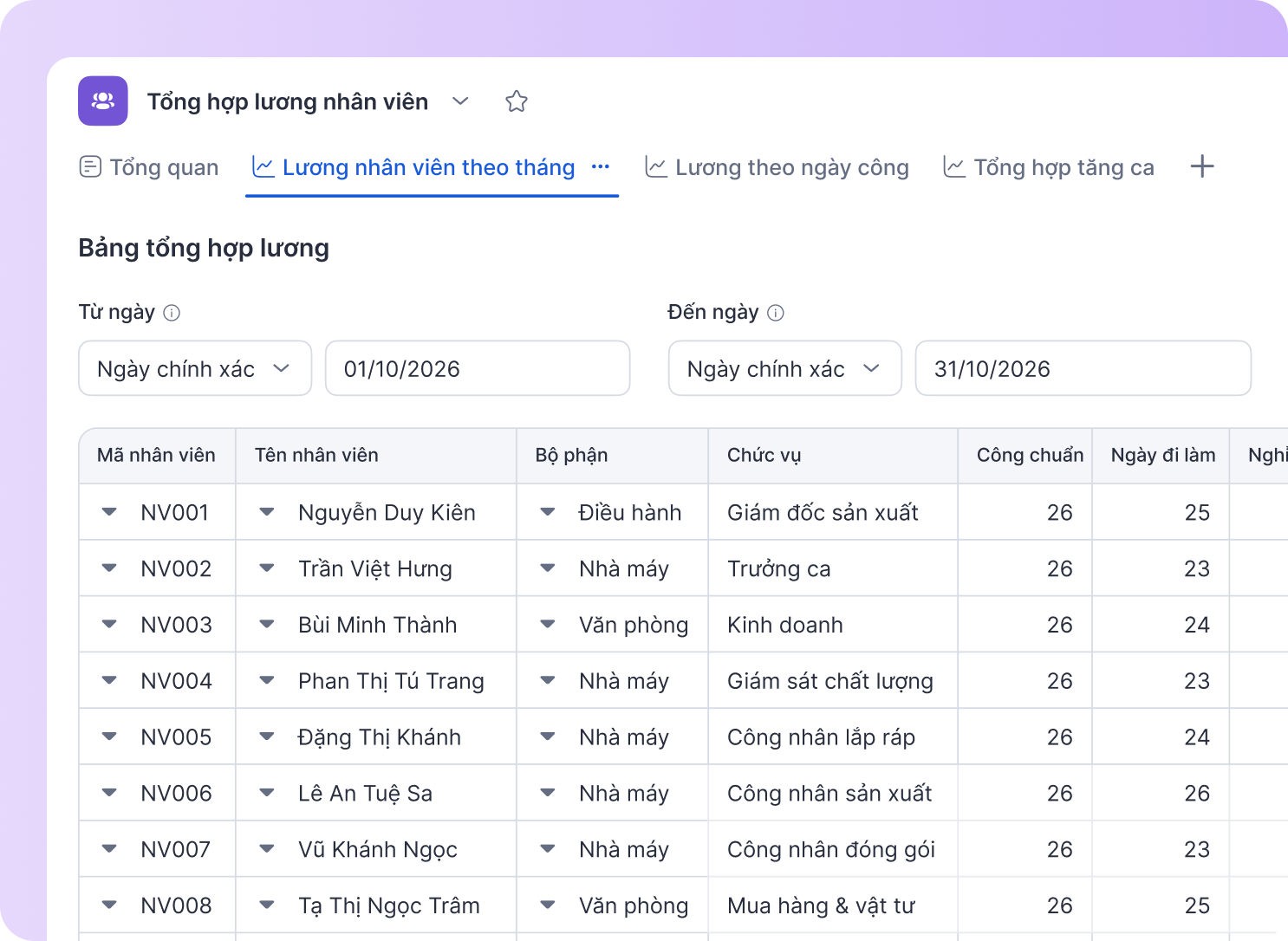The width and height of the screenshot is (1288, 941).
Task: Expand the NV007 row arrow
Action: click(109, 849)
